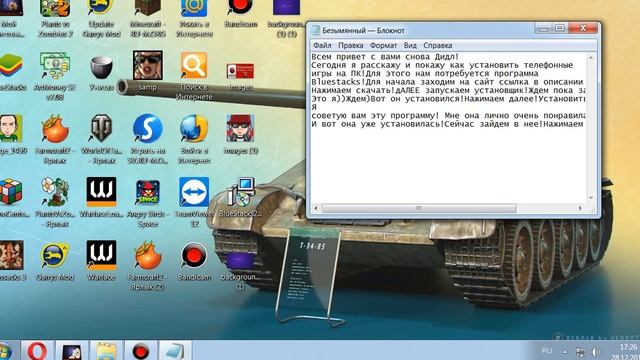Open the Формат menu in Notepad

pyautogui.click(x=383, y=45)
